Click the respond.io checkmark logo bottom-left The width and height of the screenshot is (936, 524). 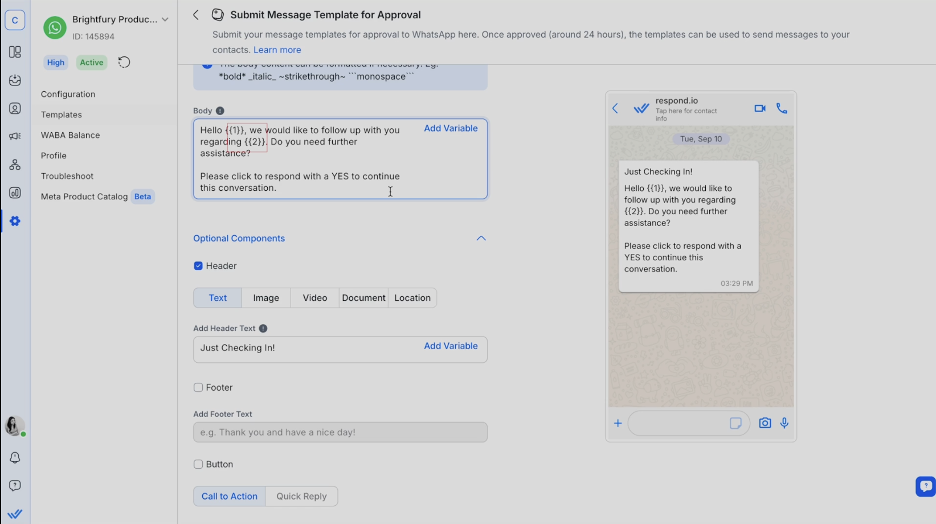click(x=15, y=514)
